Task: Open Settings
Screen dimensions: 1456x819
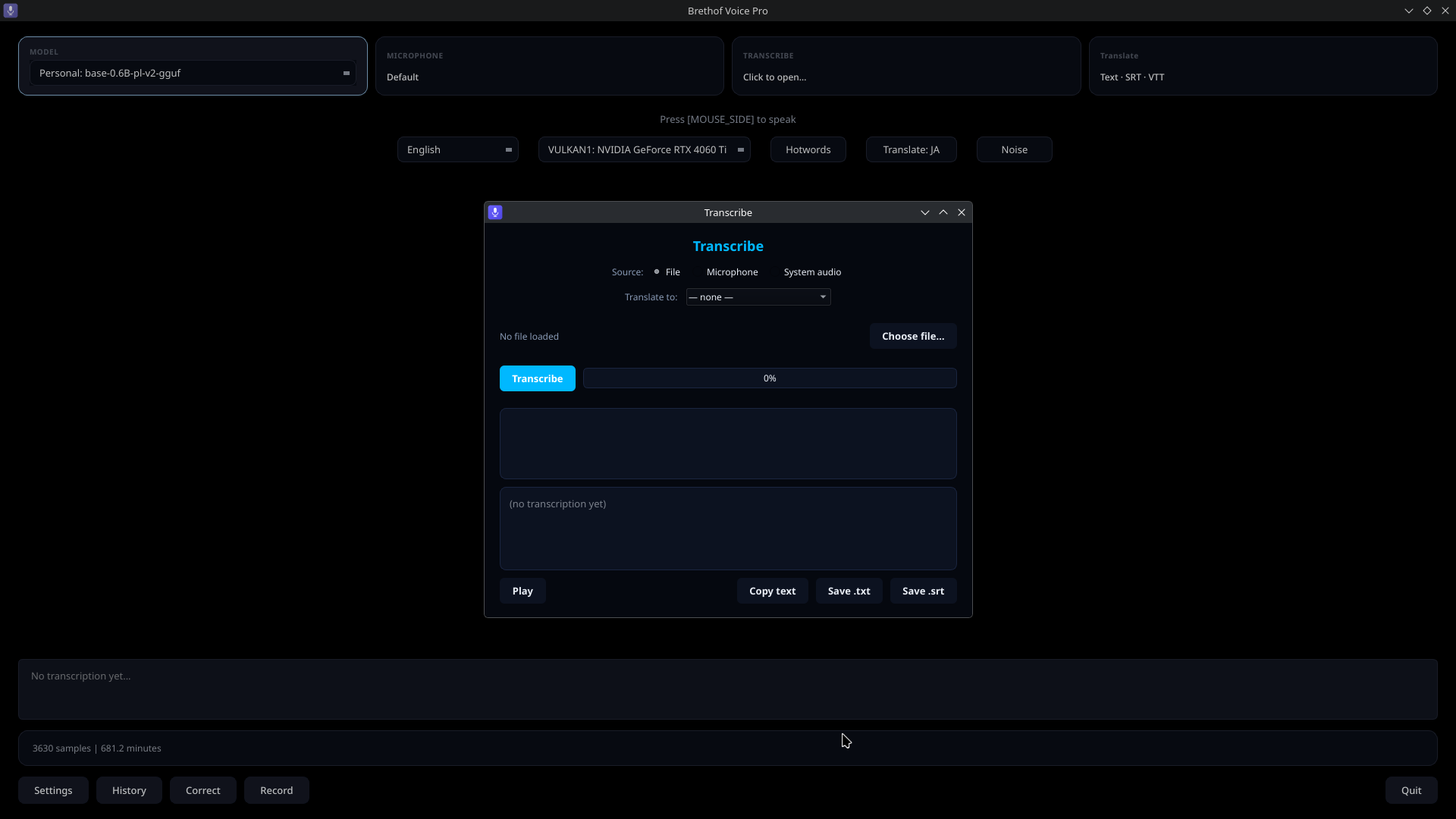Action: (x=53, y=790)
